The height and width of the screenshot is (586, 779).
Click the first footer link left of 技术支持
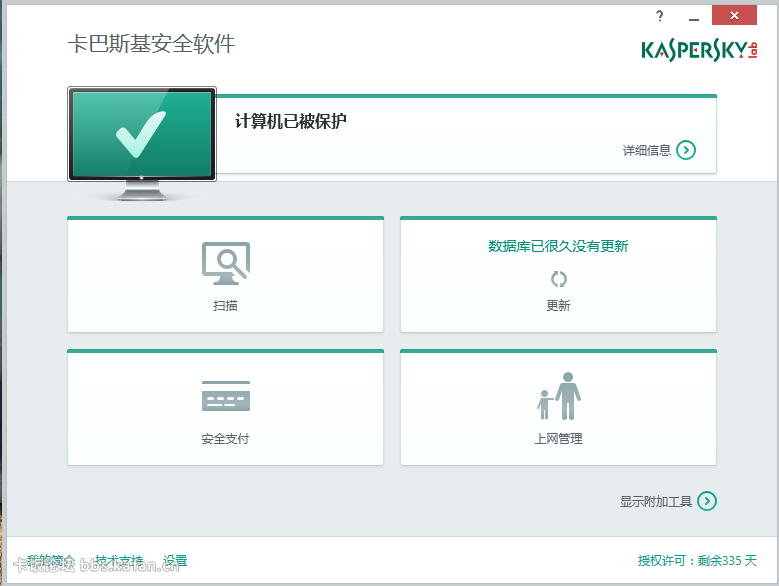click(51, 561)
